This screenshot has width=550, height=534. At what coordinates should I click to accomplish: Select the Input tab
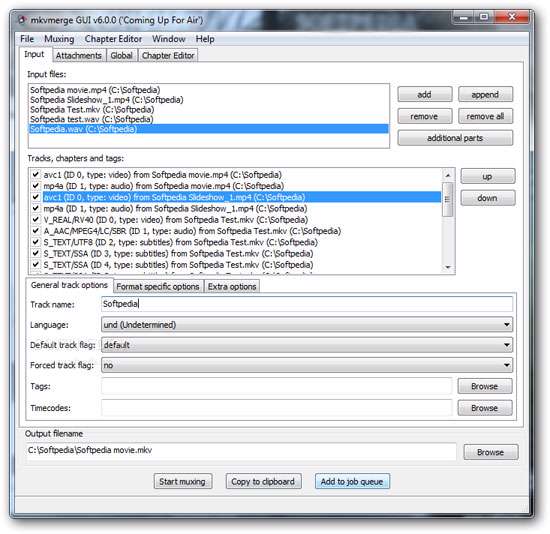click(34, 54)
